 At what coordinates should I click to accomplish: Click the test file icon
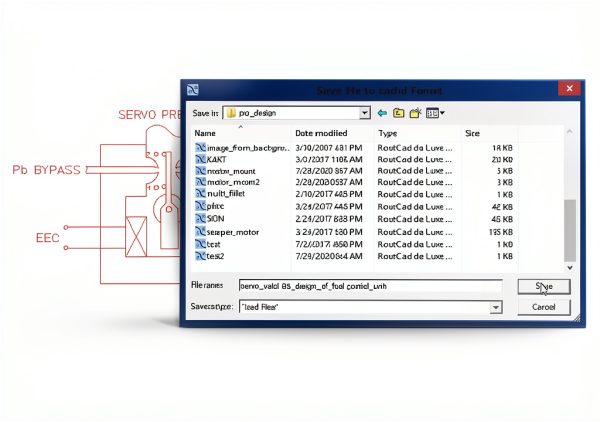pos(201,244)
